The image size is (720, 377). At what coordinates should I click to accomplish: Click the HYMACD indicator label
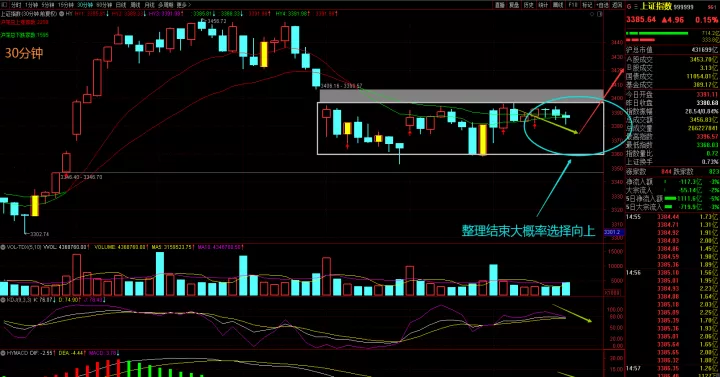tap(17, 353)
